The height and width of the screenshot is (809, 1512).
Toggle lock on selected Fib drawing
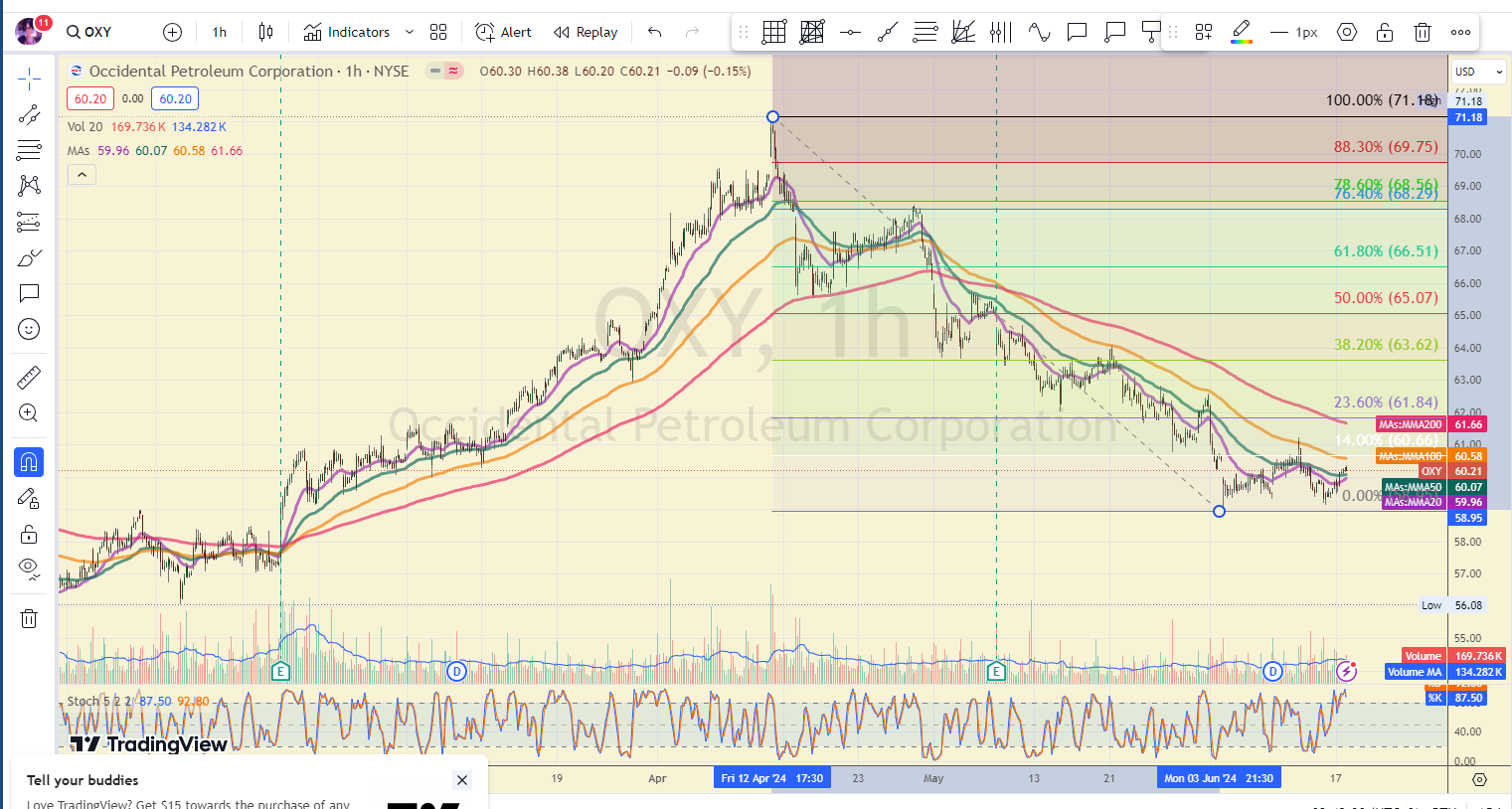click(1385, 32)
